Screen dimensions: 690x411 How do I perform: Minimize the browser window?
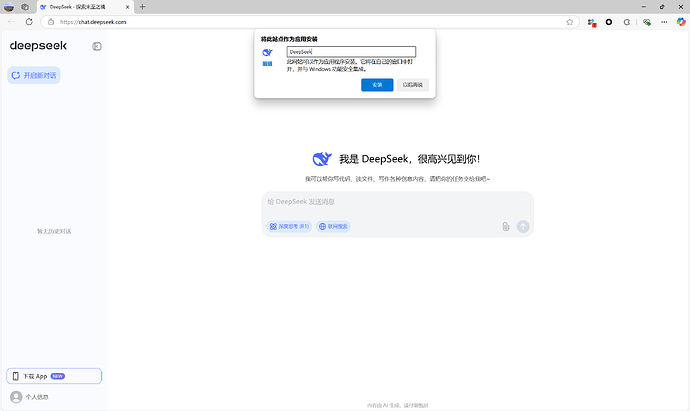click(x=644, y=7)
